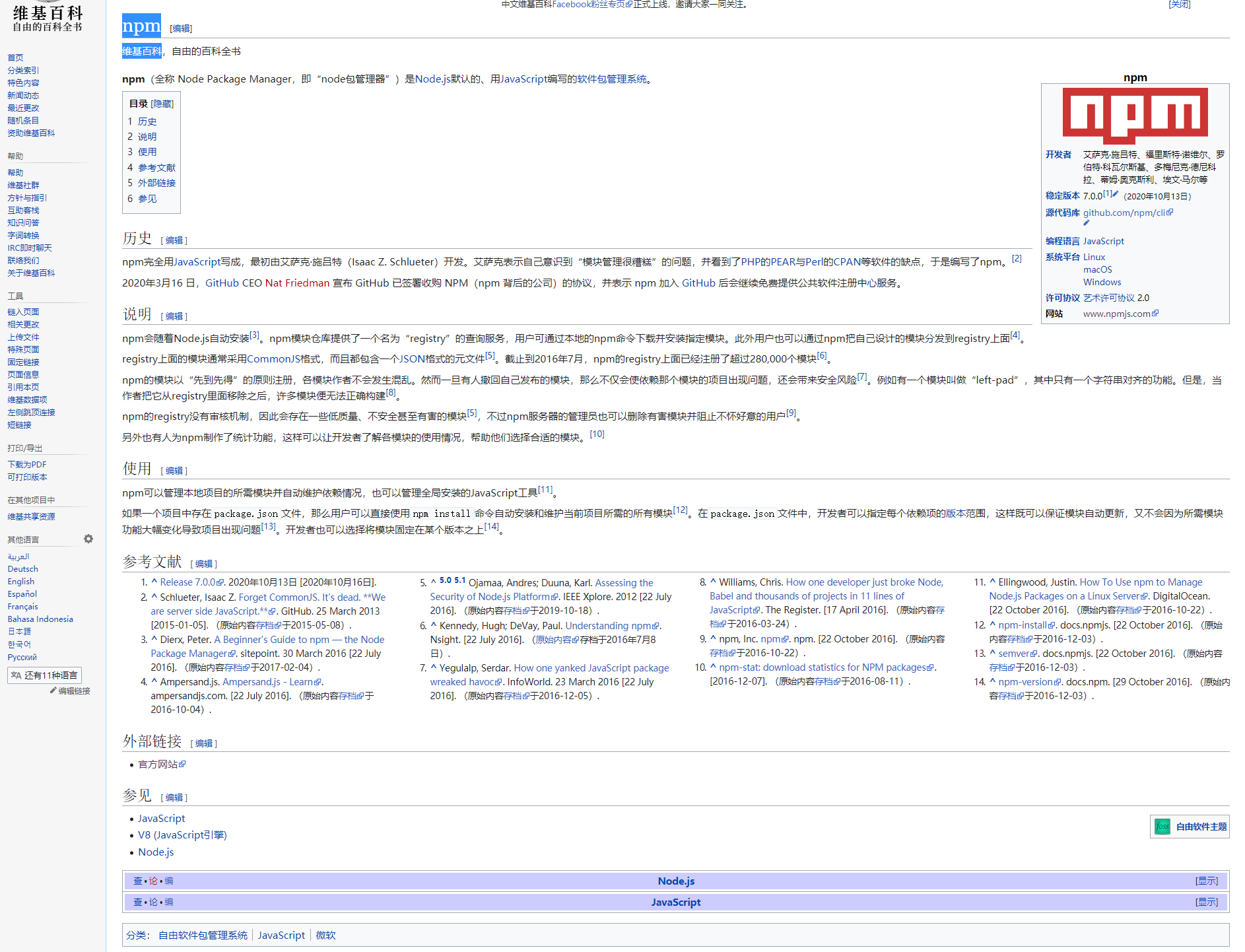Switch to Русский language version
The height and width of the screenshot is (952, 1245).
tap(22, 657)
